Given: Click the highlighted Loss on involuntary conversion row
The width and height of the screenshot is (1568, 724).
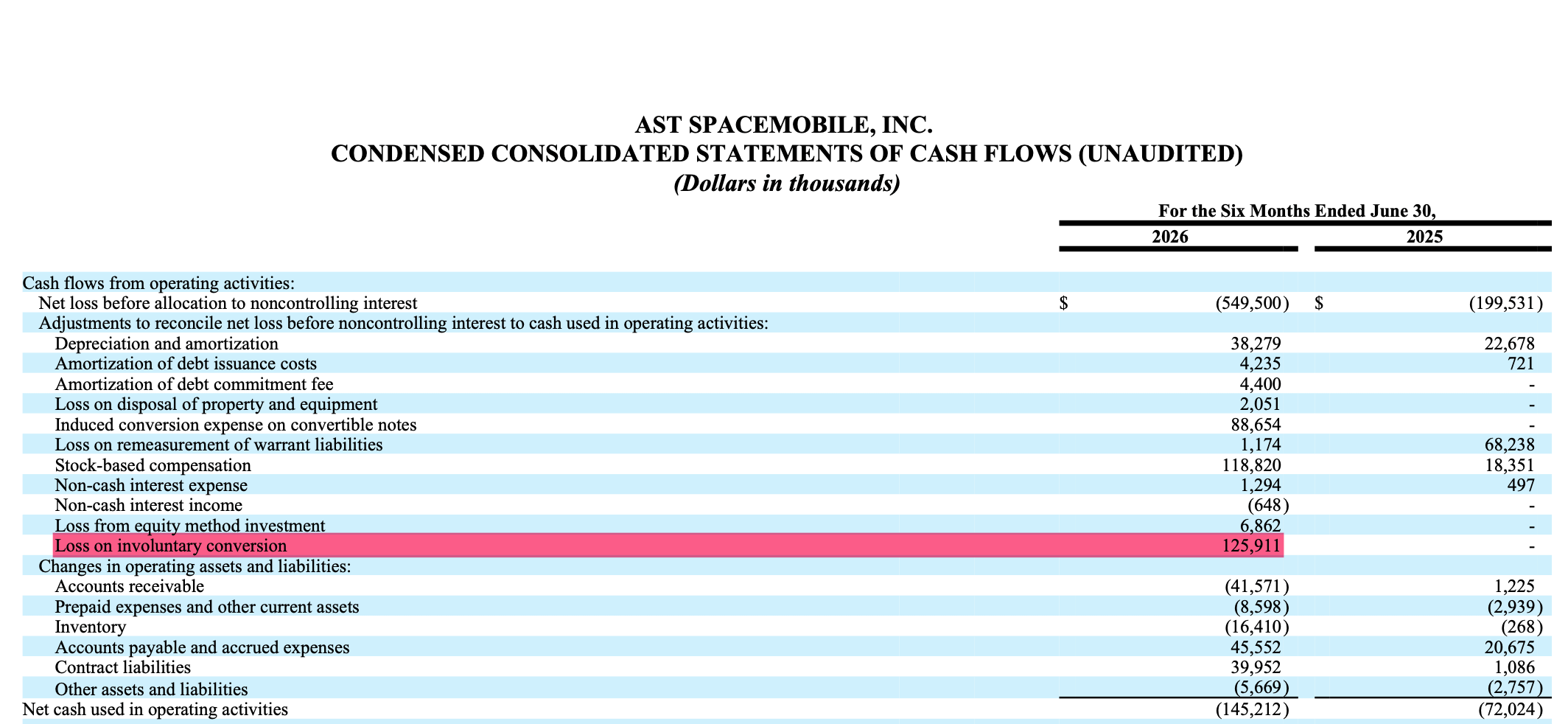Looking at the screenshot, I should pos(668,546).
